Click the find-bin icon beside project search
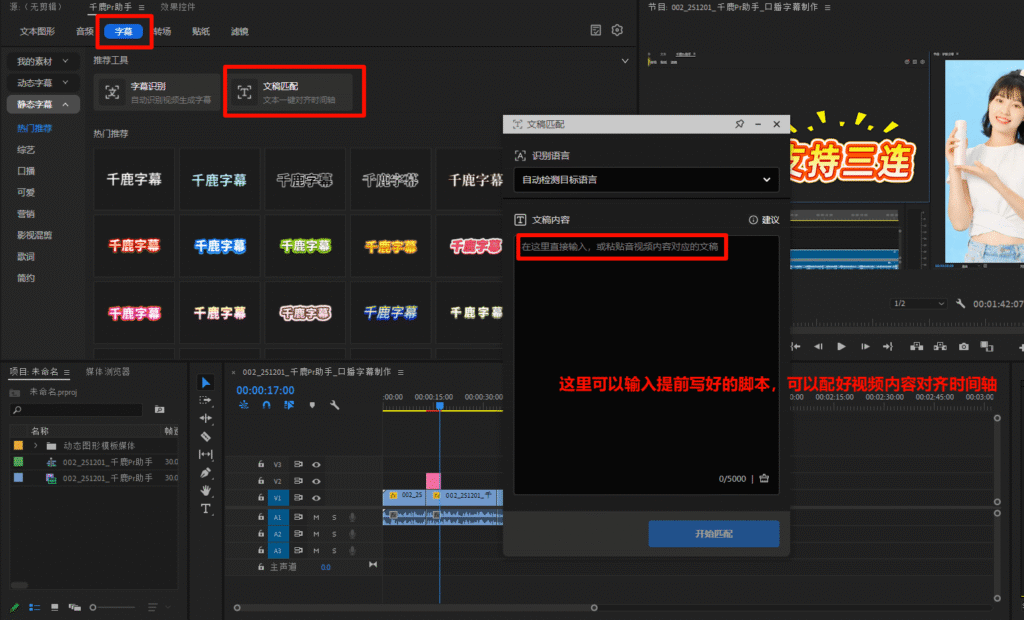 pyautogui.click(x=159, y=410)
